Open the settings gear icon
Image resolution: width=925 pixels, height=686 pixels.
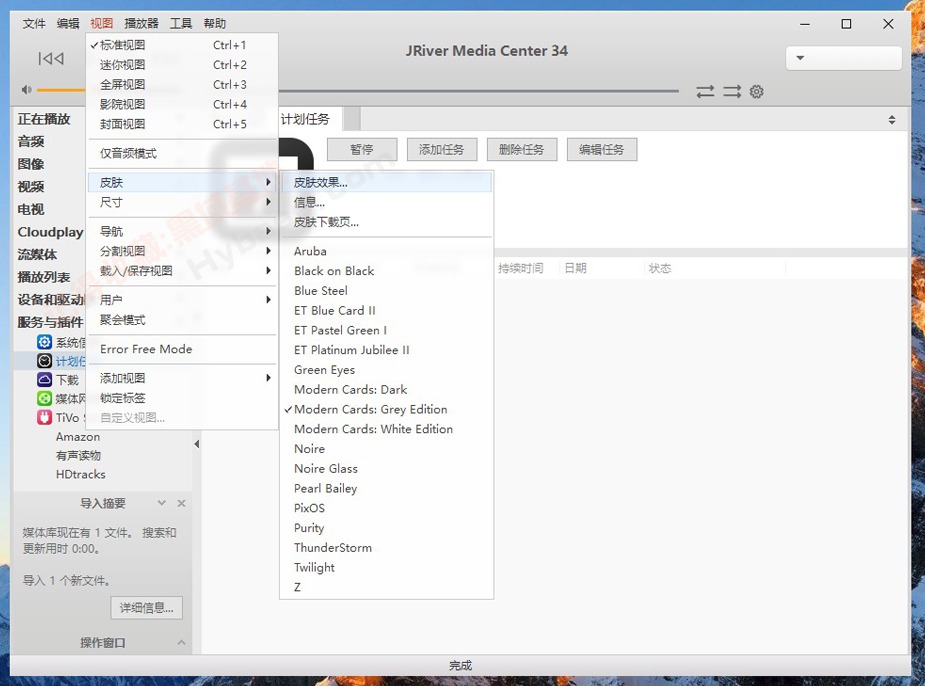756,91
